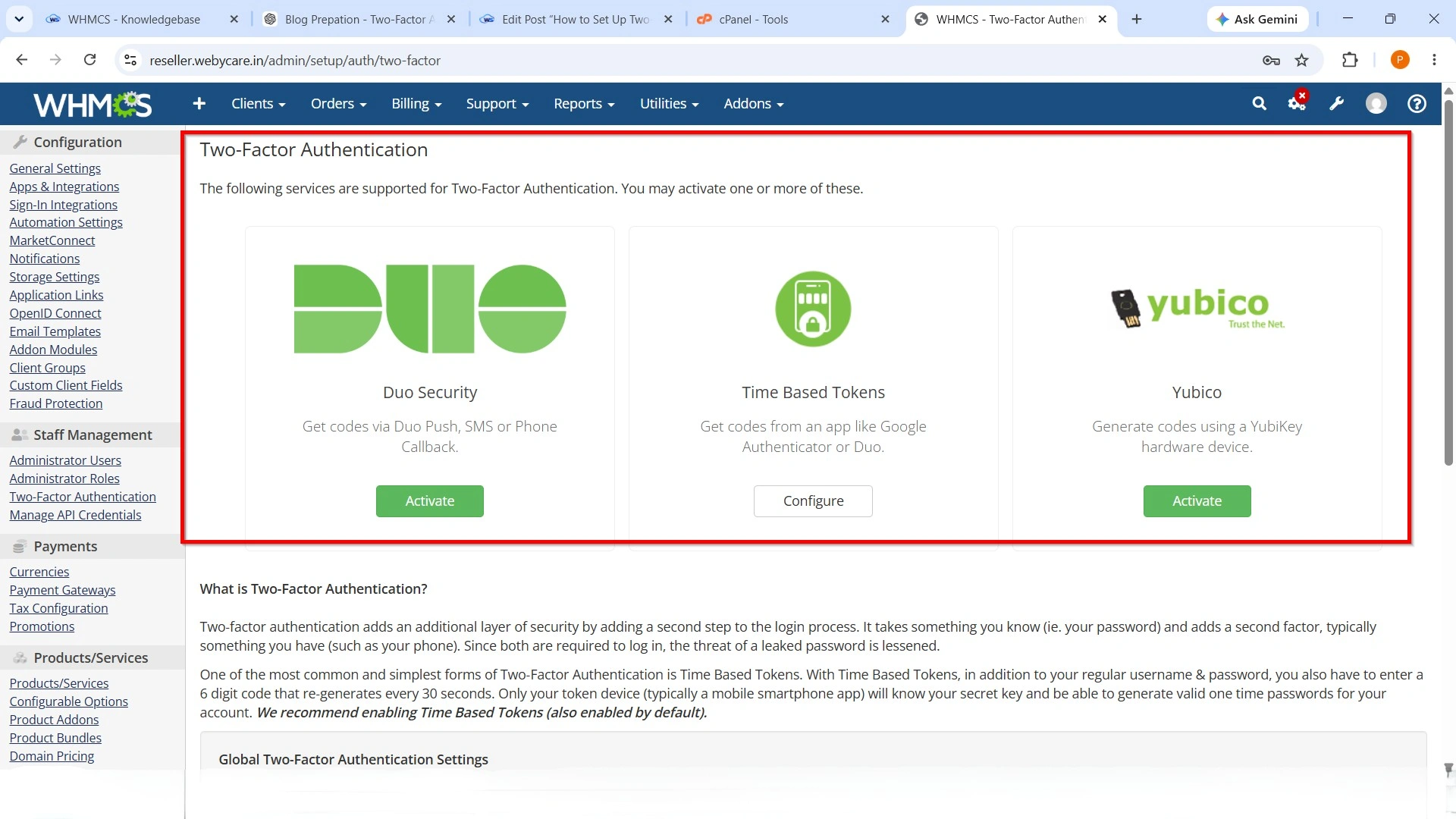The height and width of the screenshot is (819, 1456).
Task: Expand the Addons menu
Action: click(753, 104)
